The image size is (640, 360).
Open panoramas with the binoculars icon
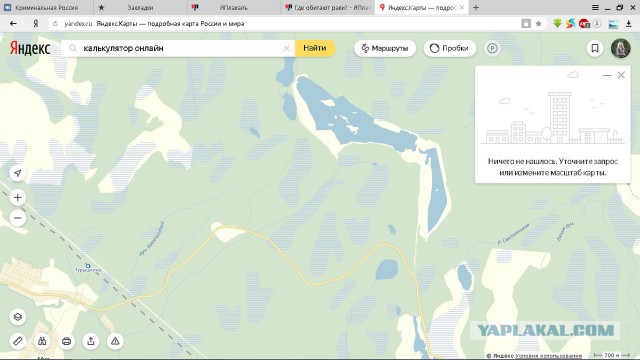tap(42, 341)
